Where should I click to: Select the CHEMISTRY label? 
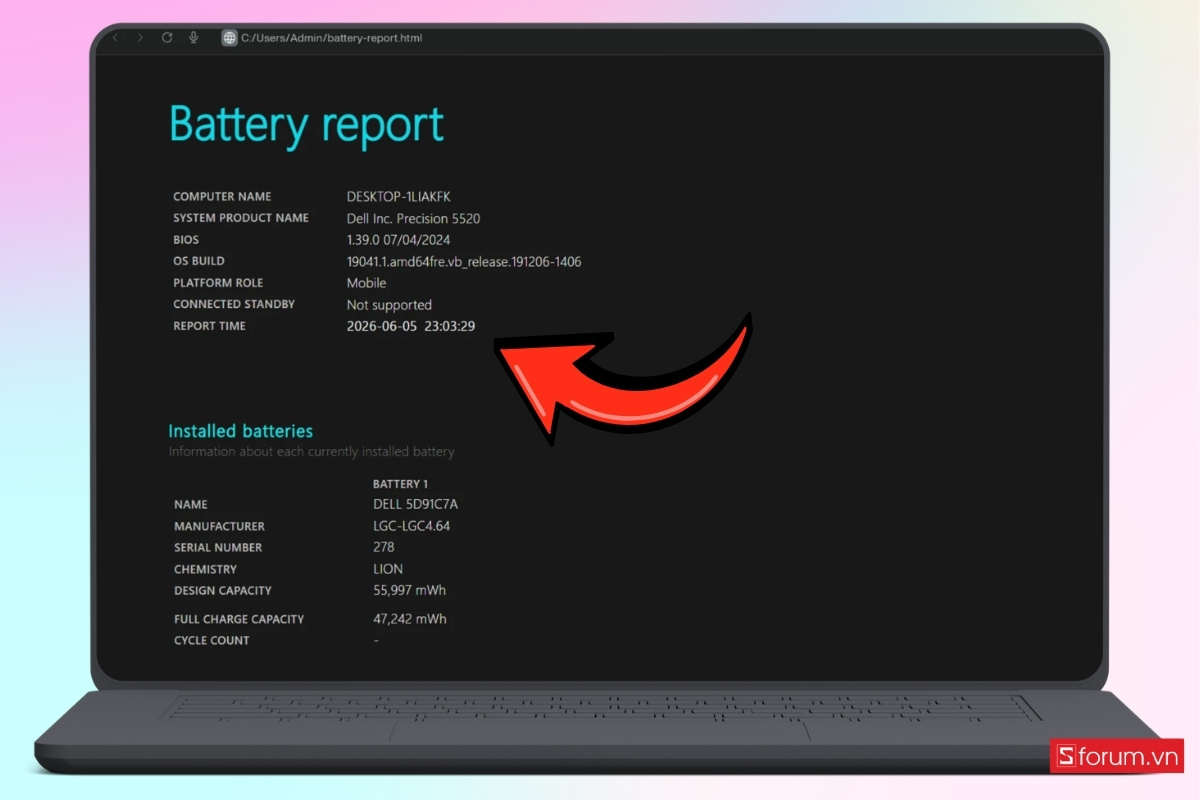pos(205,569)
